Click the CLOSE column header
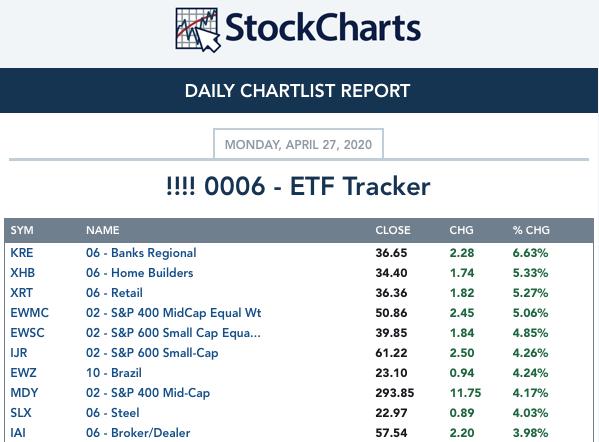 coord(393,230)
